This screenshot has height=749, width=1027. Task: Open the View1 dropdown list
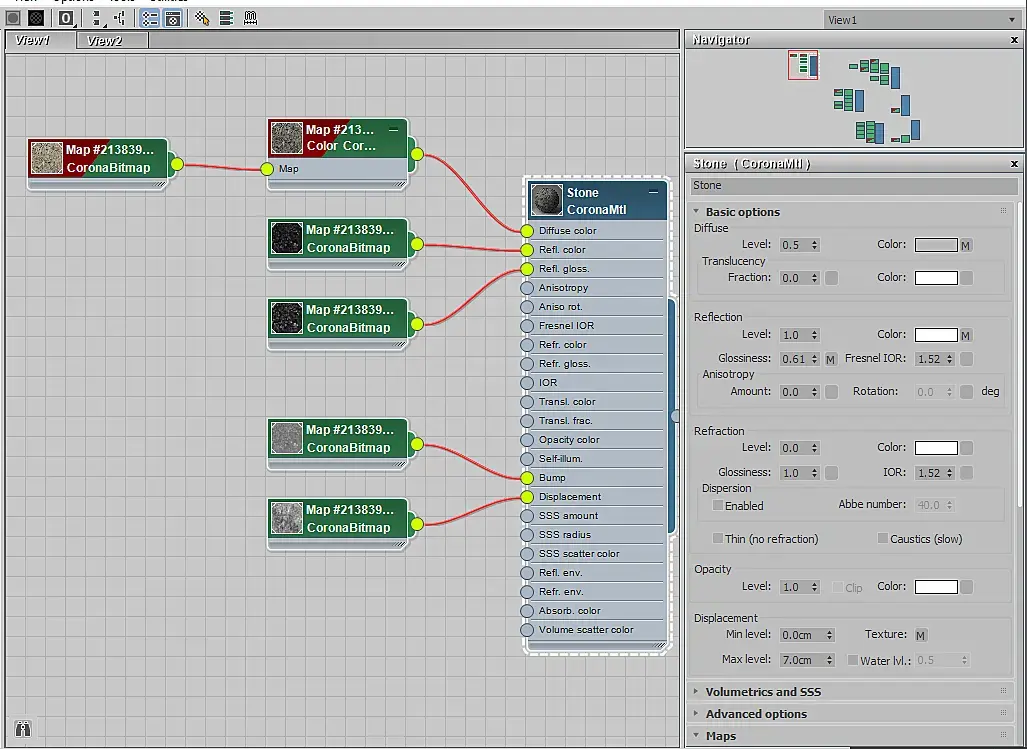(x=922, y=20)
